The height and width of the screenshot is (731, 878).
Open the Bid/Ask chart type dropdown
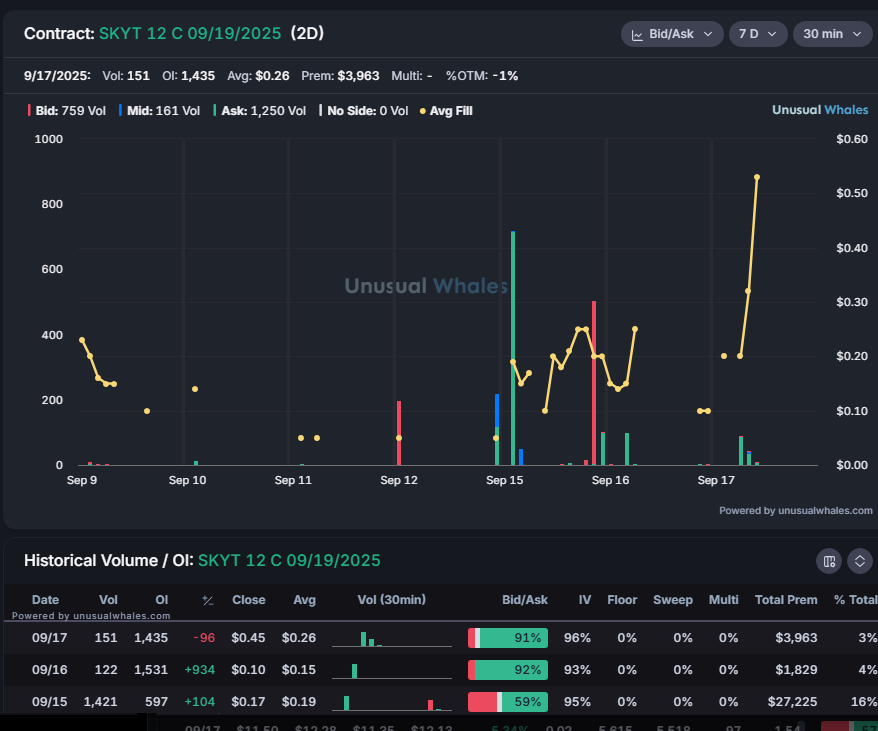[672, 34]
